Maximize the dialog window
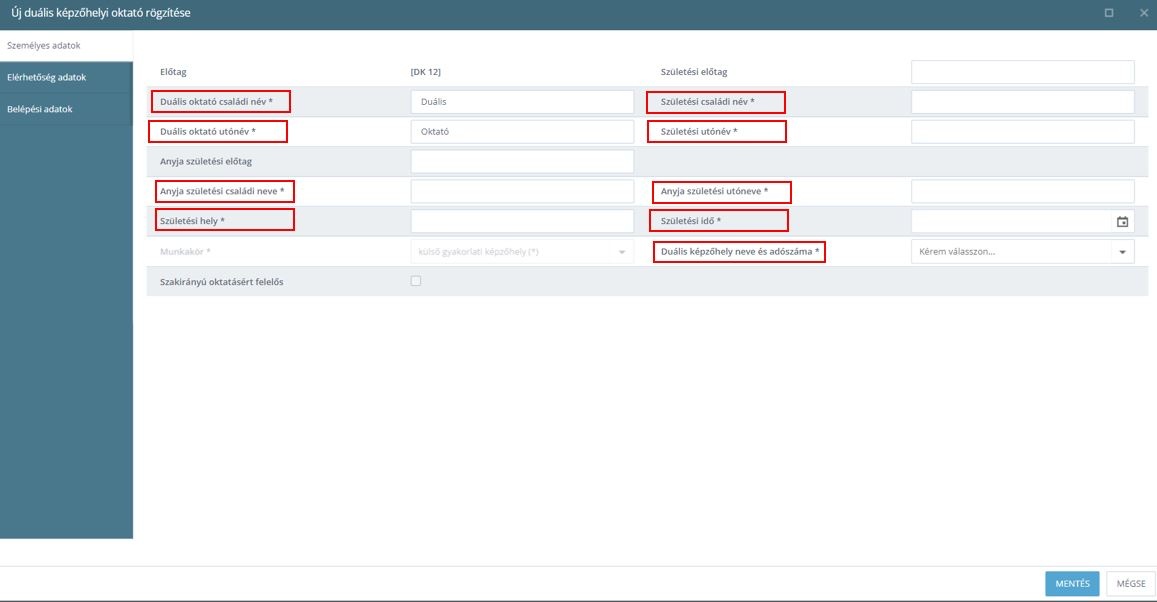Image resolution: width=1157 pixels, height=602 pixels. (x=1108, y=13)
